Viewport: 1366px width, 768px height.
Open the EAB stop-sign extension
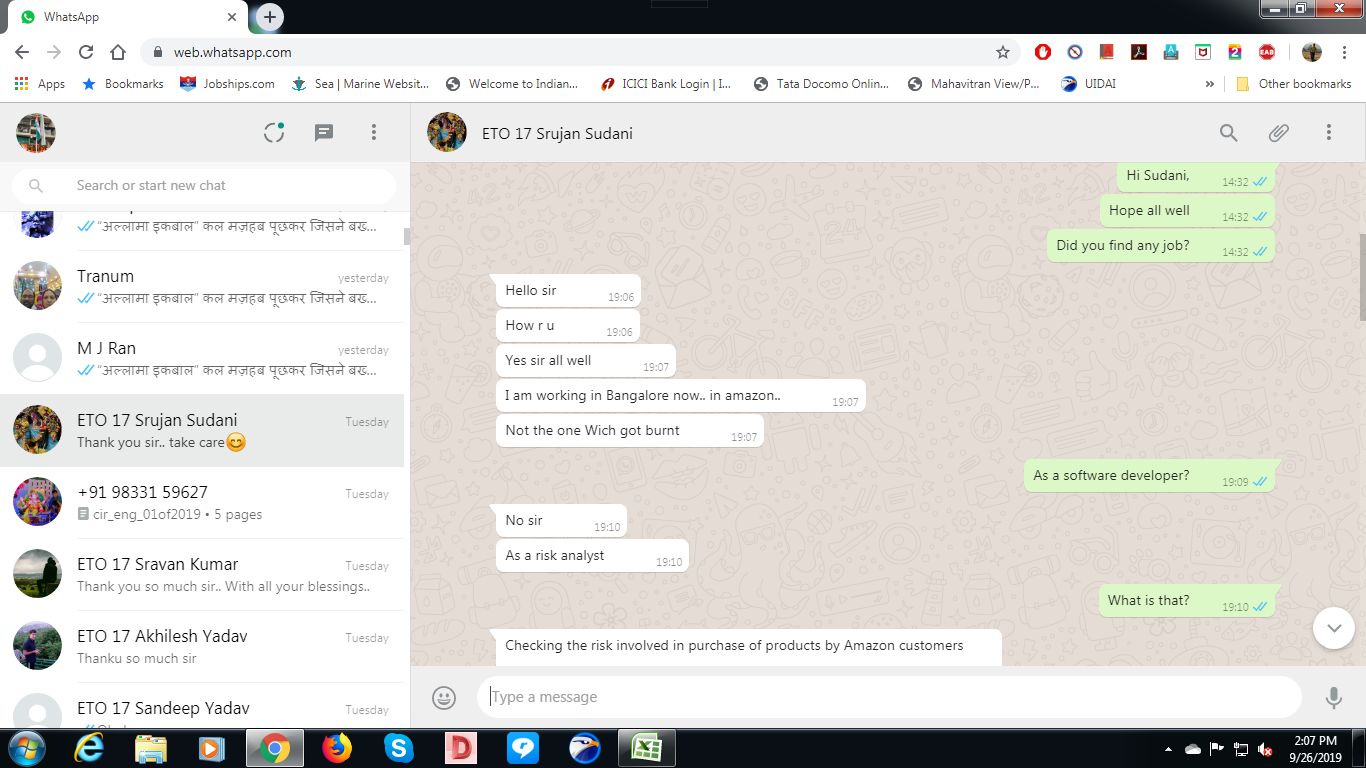pyautogui.click(x=1267, y=52)
